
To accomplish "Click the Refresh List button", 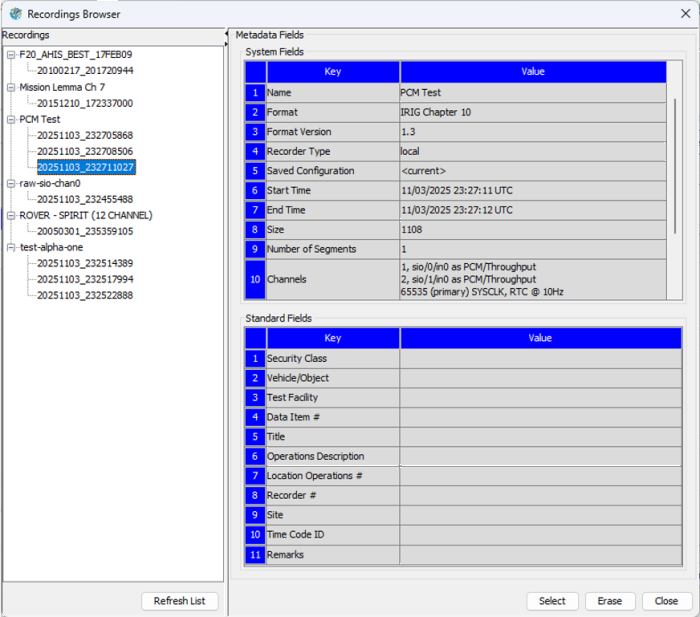I will [x=179, y=601].
